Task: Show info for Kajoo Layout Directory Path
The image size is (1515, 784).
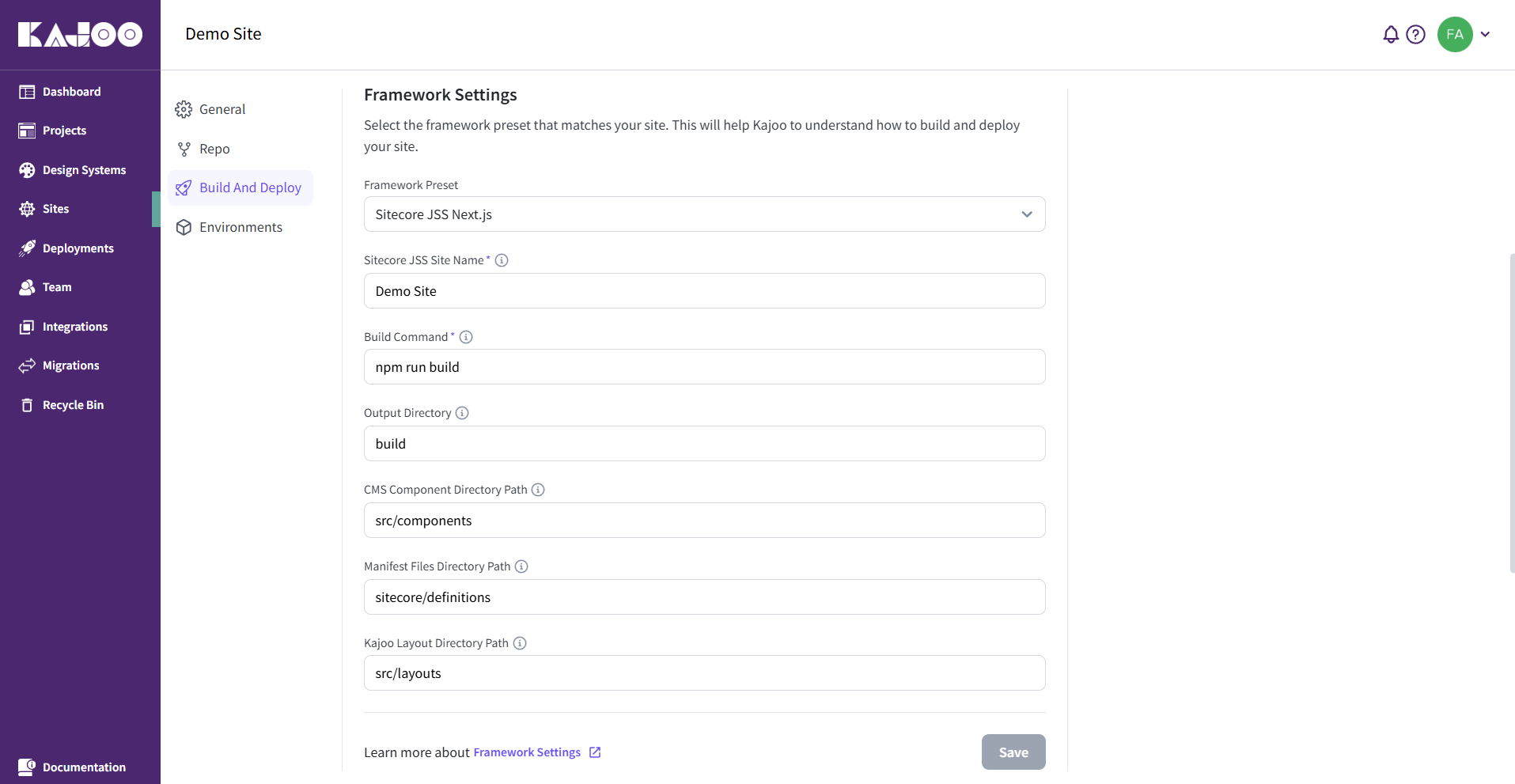Action: coord(520,643)
